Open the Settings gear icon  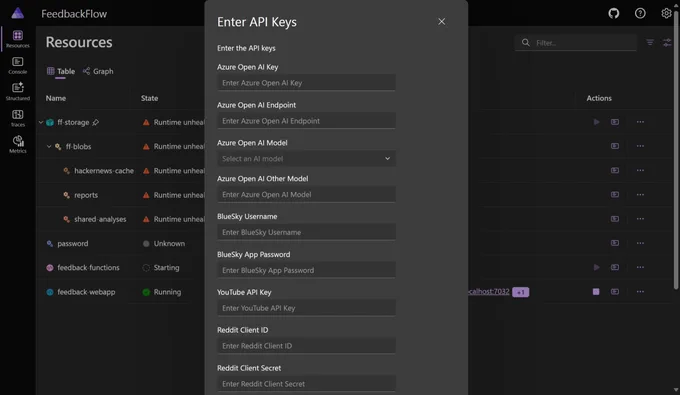point(666,13)
